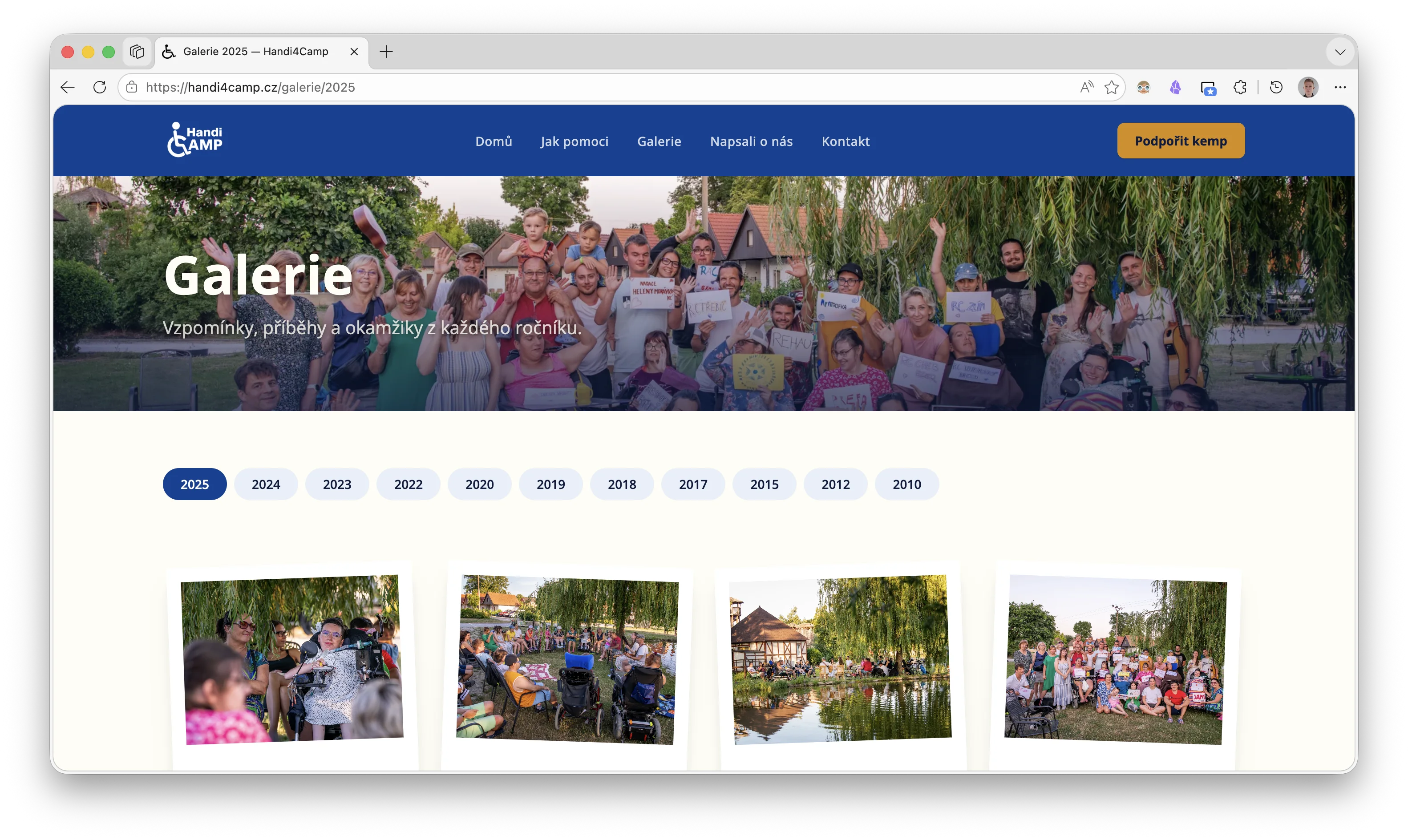
Task: Select the 2025 gallery year pill
Action: [195, 484]
